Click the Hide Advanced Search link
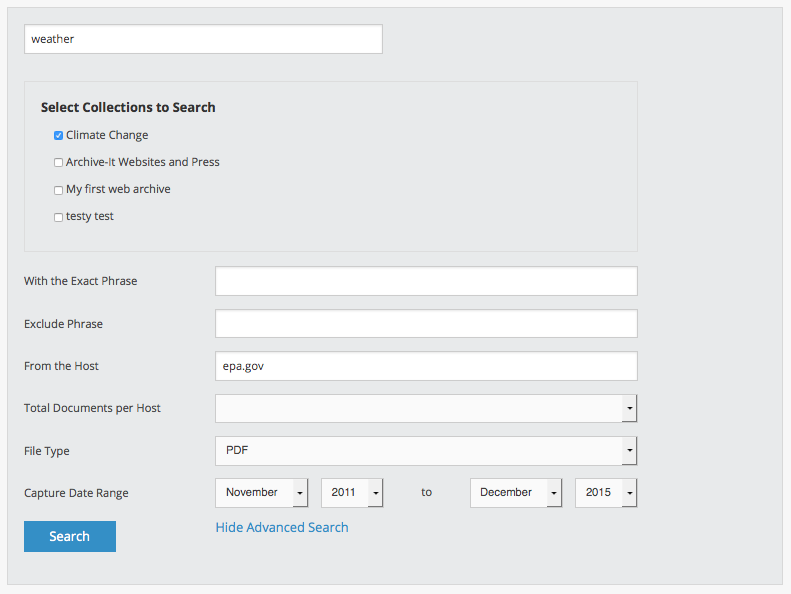This screenshot has width=791, height=594. pos(282,527)
